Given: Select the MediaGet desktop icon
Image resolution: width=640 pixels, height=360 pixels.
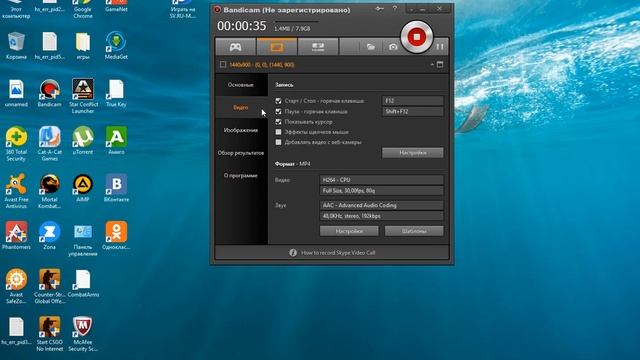Looking at the screenshot, I should tap(116, 46).
